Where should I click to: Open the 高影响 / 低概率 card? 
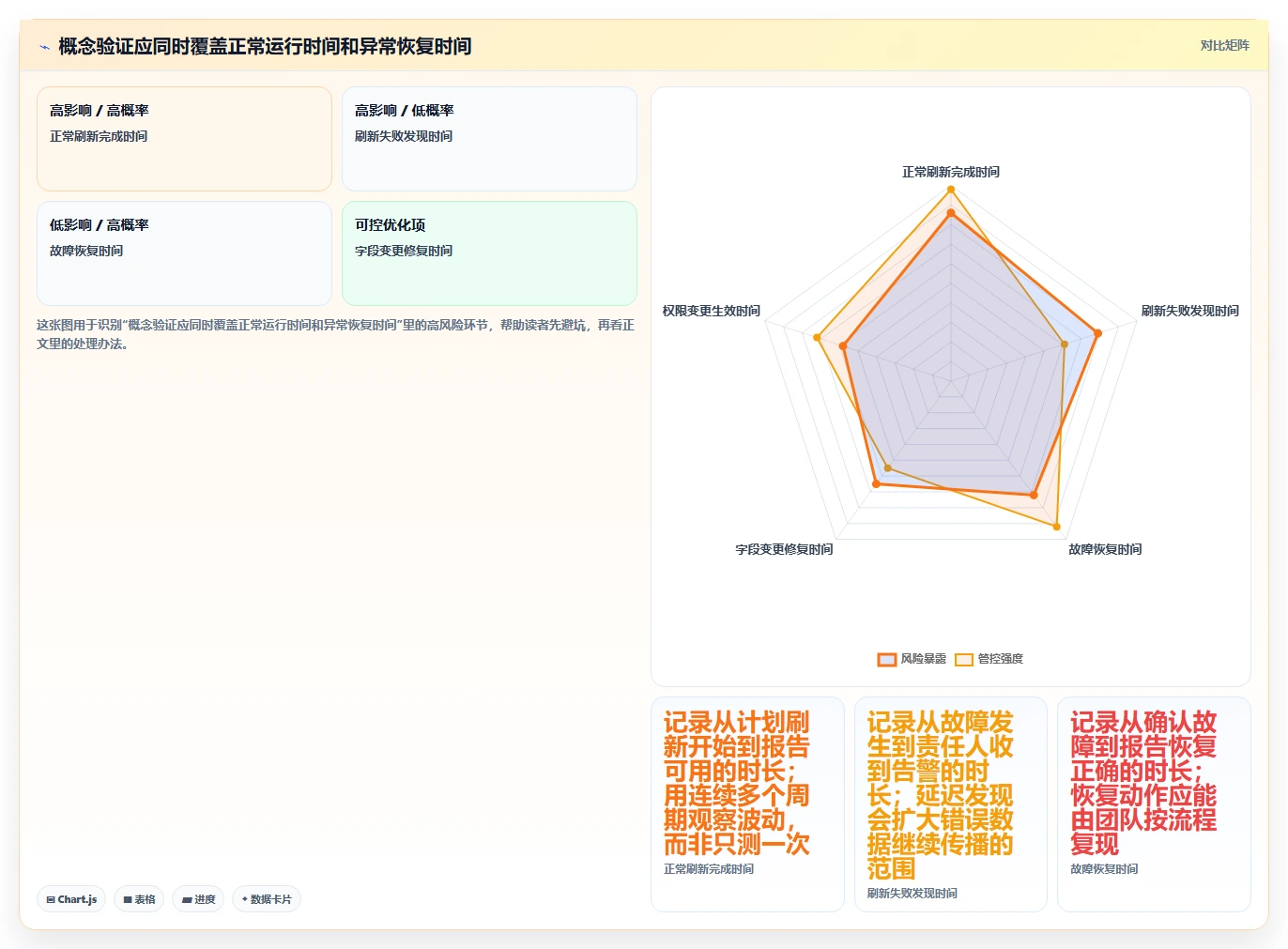click(489, 139)
